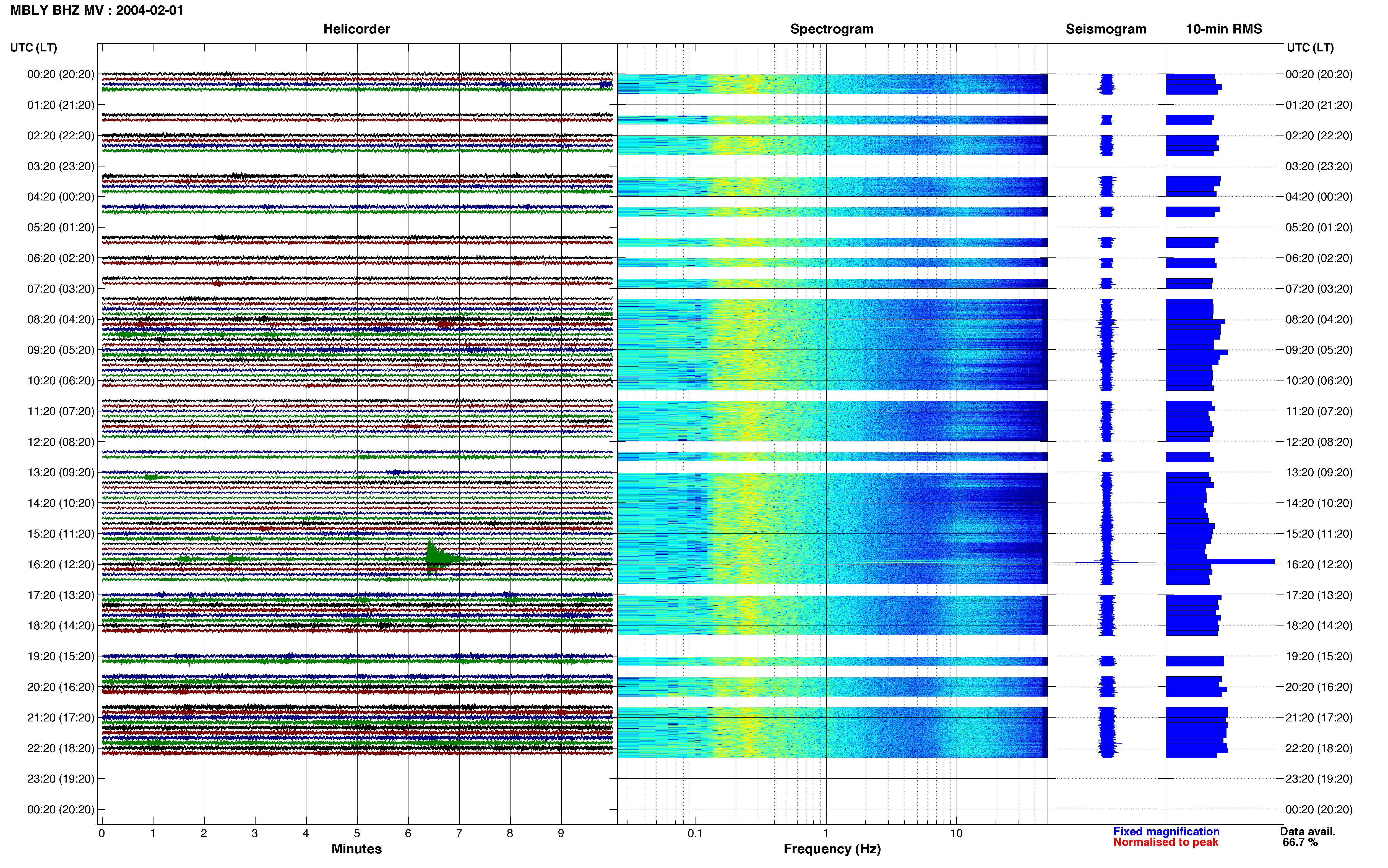Click the 'Data avail.' label

click(x=1308, y=832)
